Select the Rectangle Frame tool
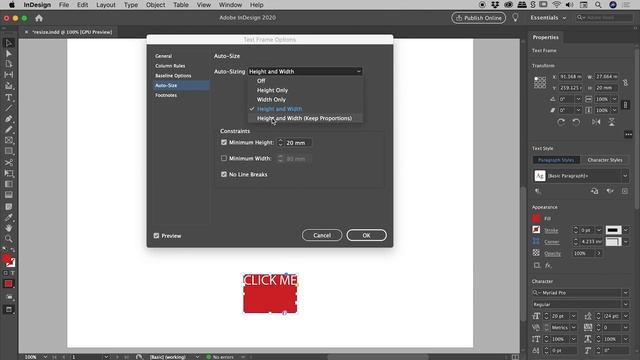640x360 pixels. [9, 140]
